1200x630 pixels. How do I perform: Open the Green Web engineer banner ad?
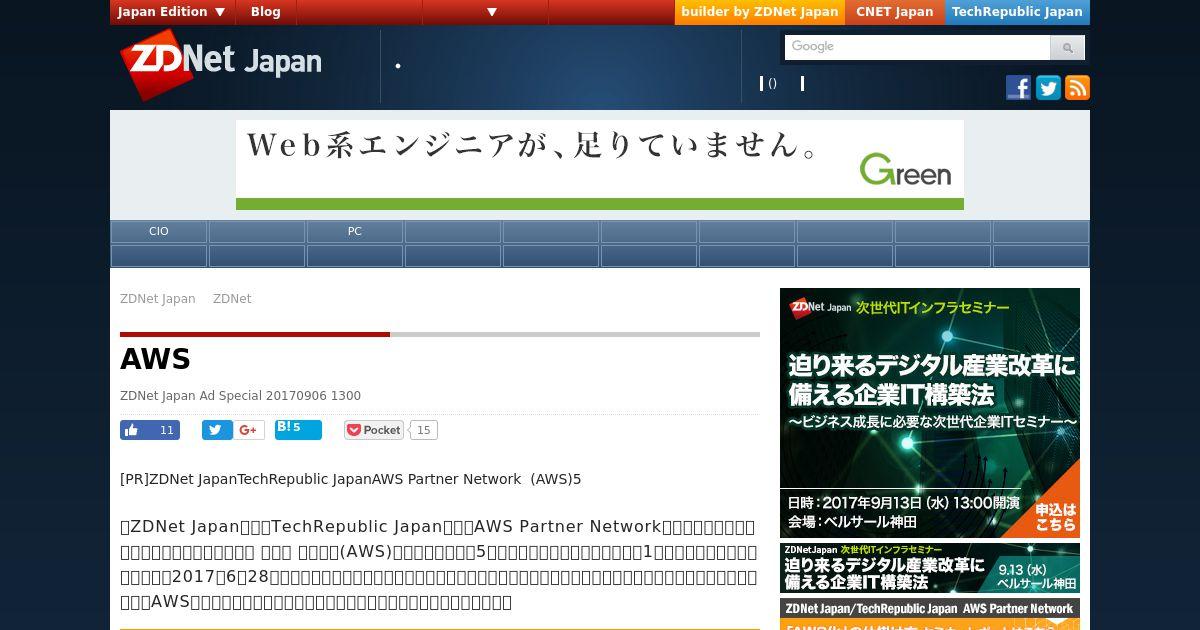coord(600,165)
